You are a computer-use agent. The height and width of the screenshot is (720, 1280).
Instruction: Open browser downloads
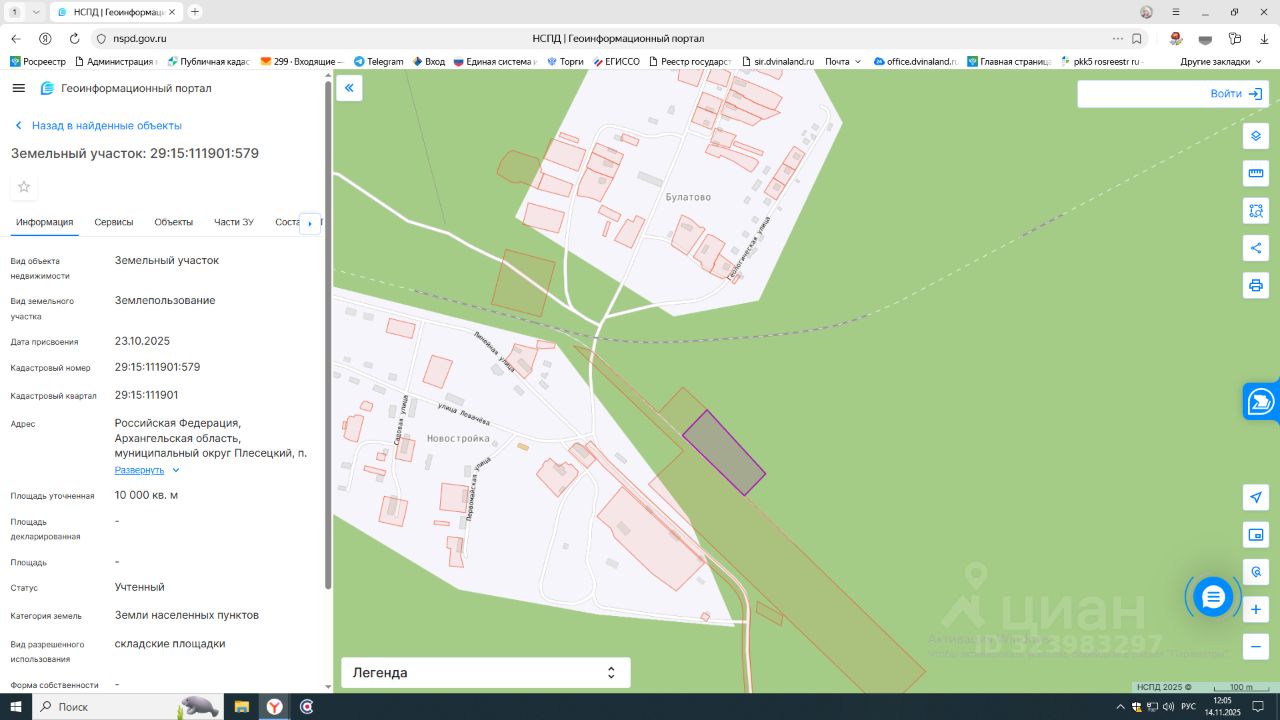point(1265,38)
